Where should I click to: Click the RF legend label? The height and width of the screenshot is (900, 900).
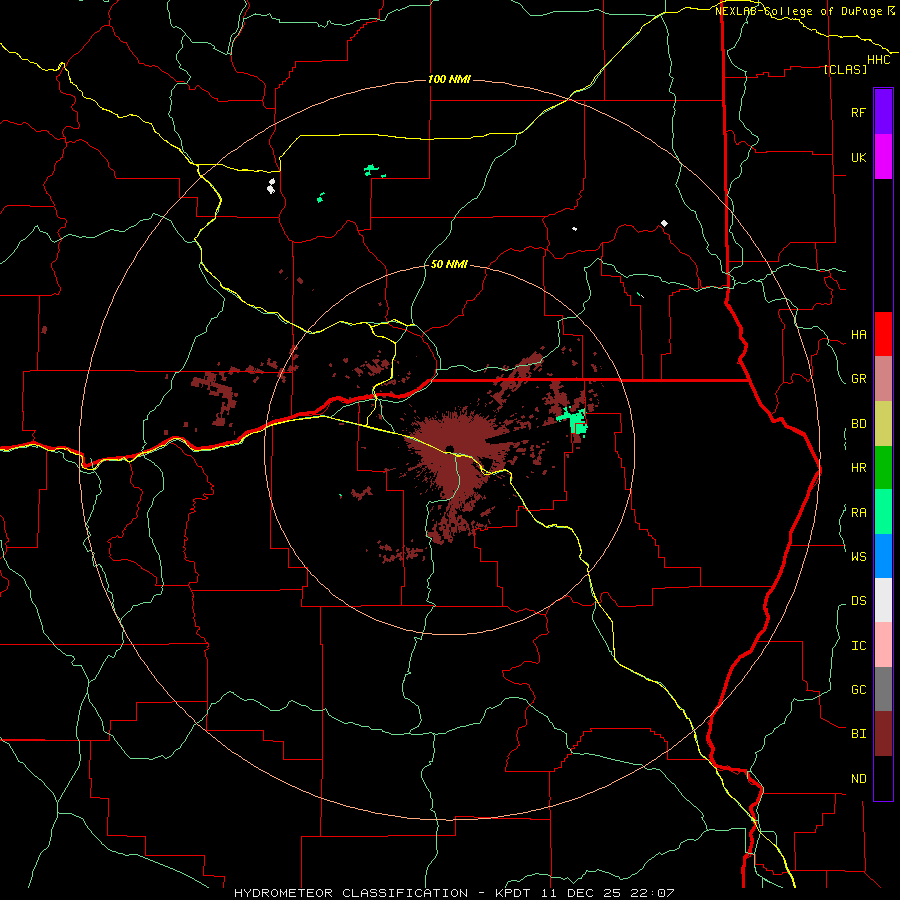pyautogui.click(x=858, y=112)
